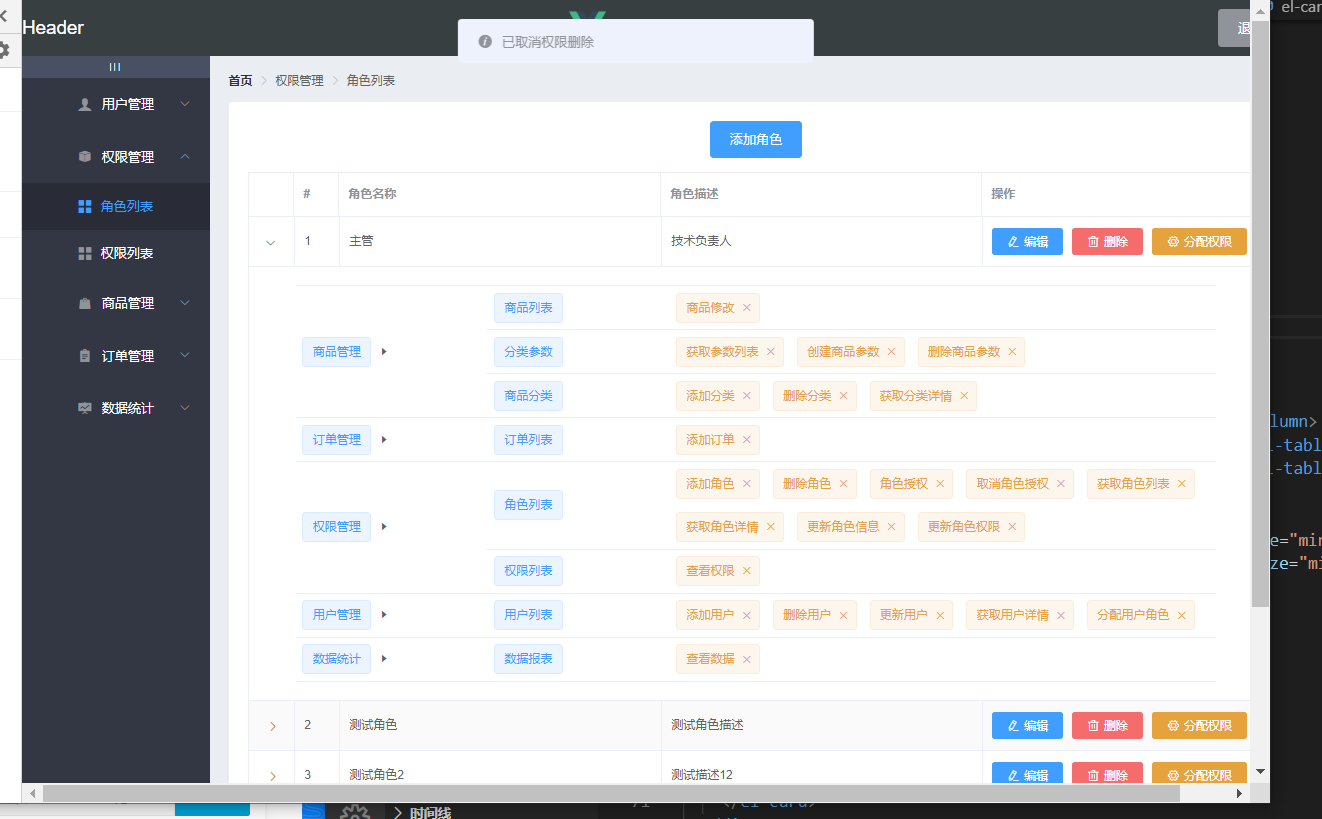Remove the 删除角色 permission tag

[843, 484]
